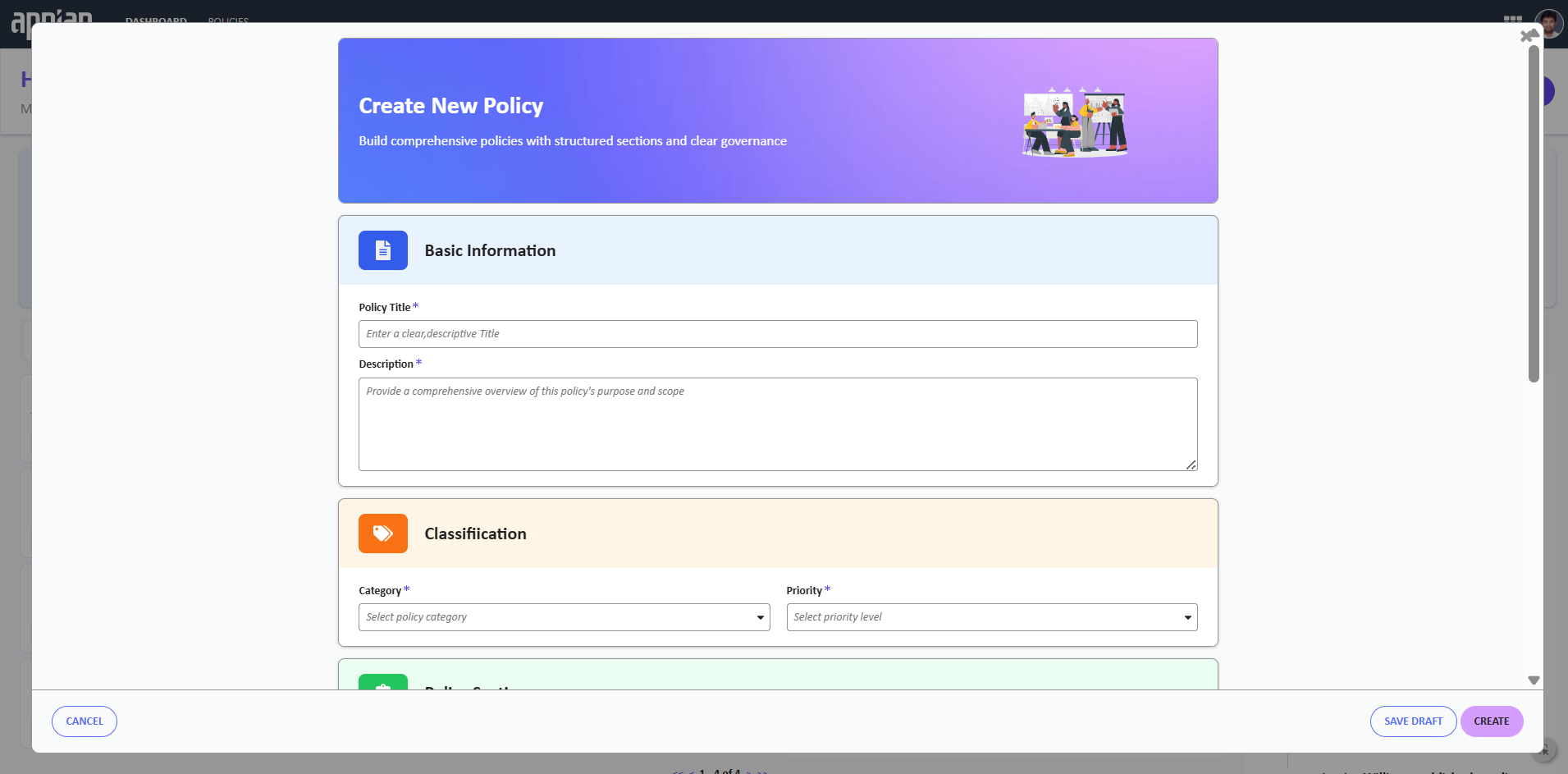Click the green Policy Sections icon
1568x774 pixels.
coord(382,682)
